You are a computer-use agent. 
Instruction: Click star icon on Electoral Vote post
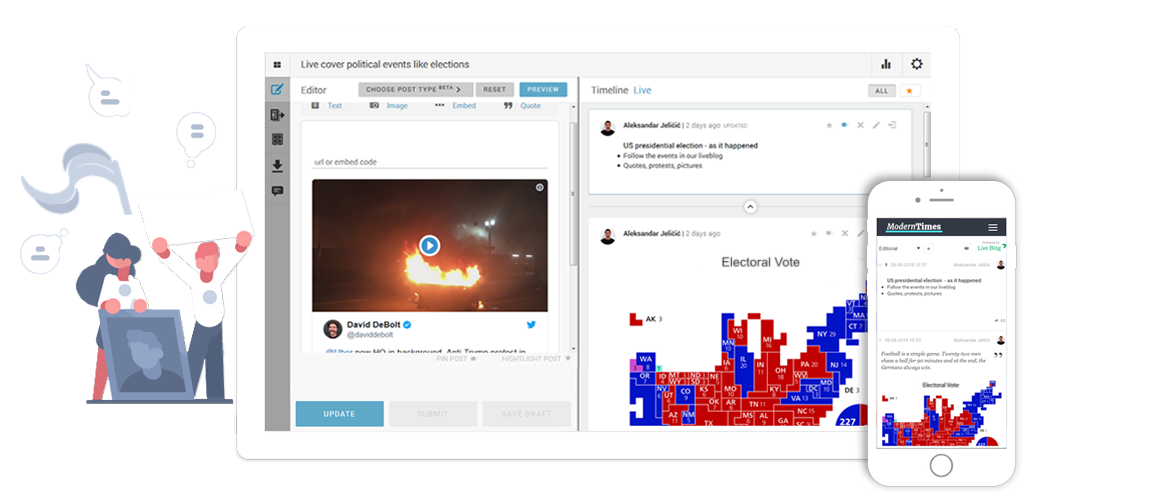[813, 233]
